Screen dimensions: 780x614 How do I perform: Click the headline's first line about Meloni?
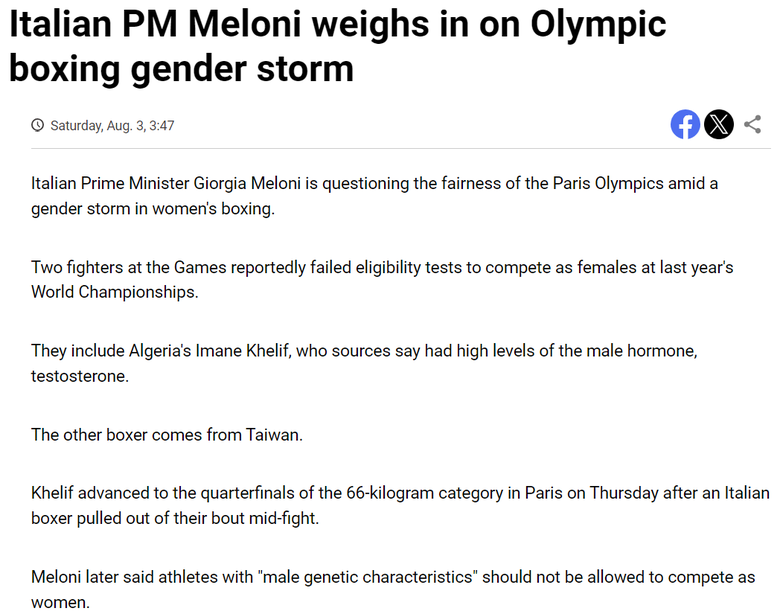pos(337,24)
